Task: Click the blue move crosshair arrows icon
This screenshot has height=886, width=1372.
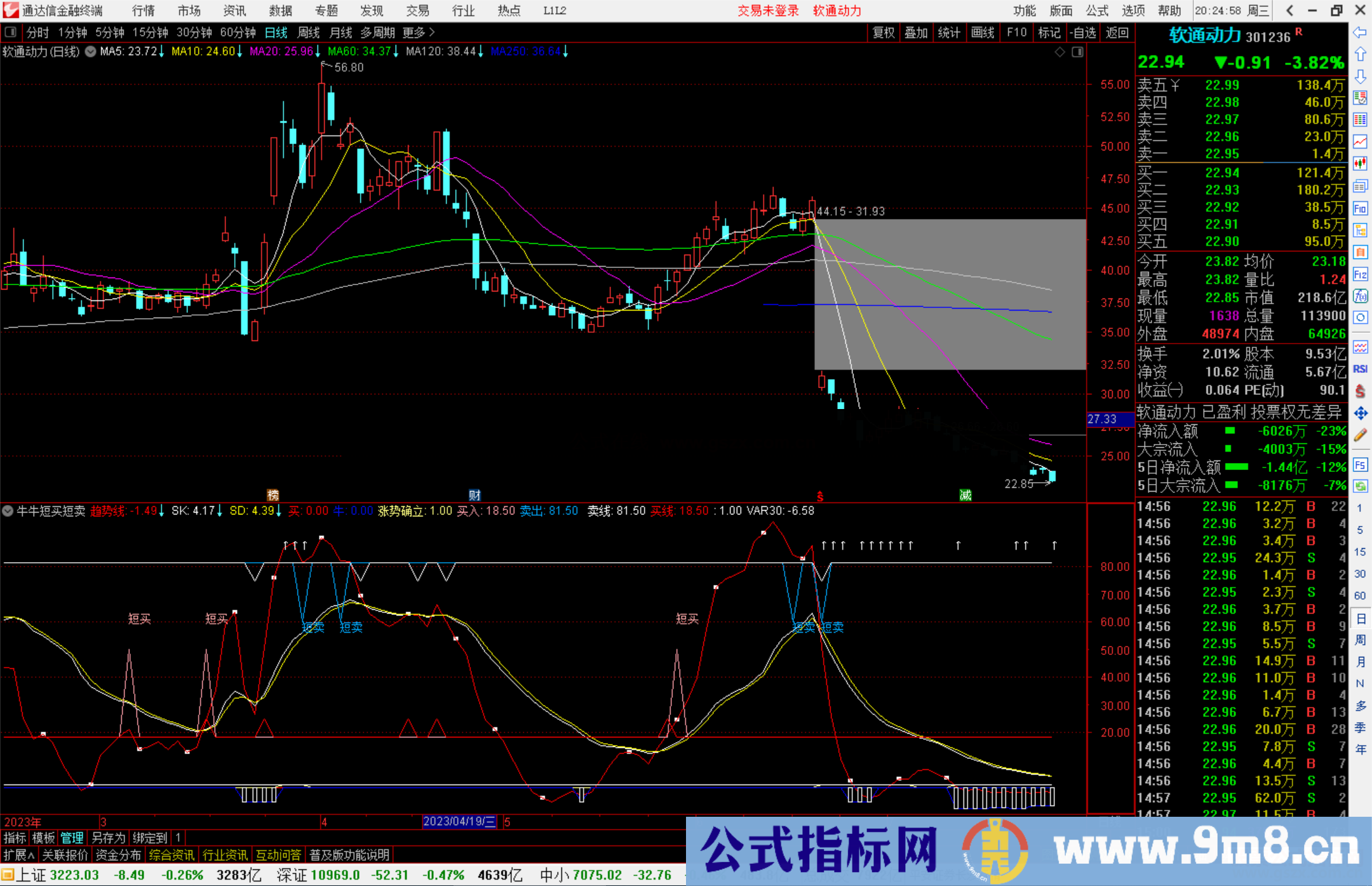Action: pos(1360,413)
